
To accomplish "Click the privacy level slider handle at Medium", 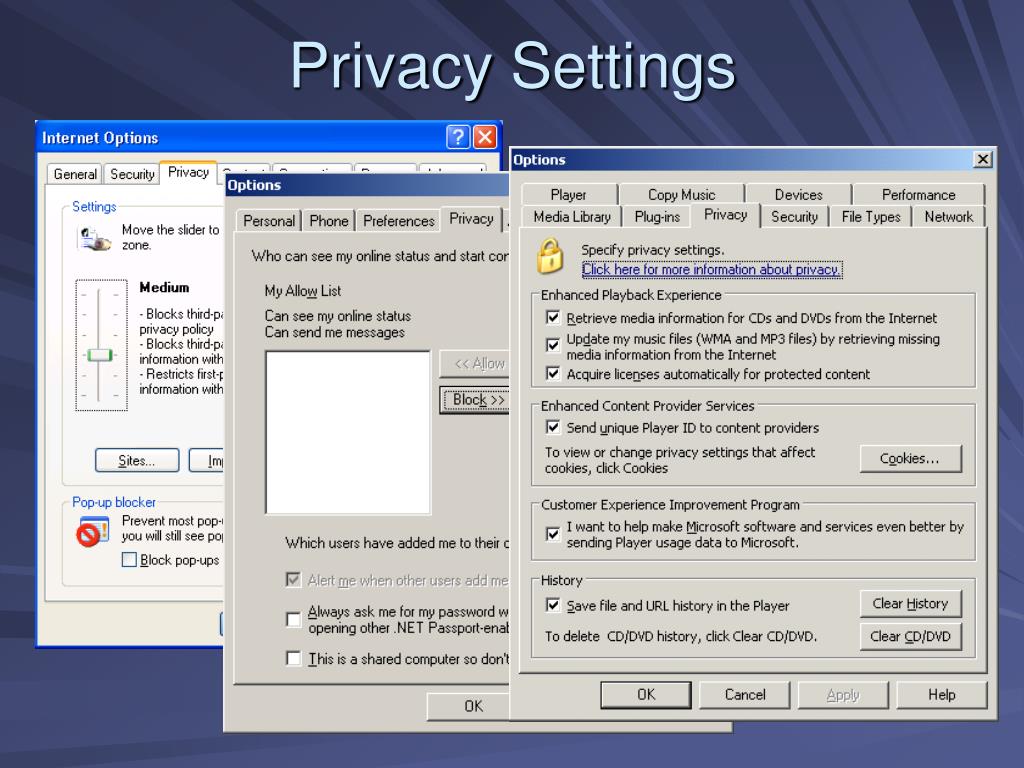I will click(x=100, y=355).
